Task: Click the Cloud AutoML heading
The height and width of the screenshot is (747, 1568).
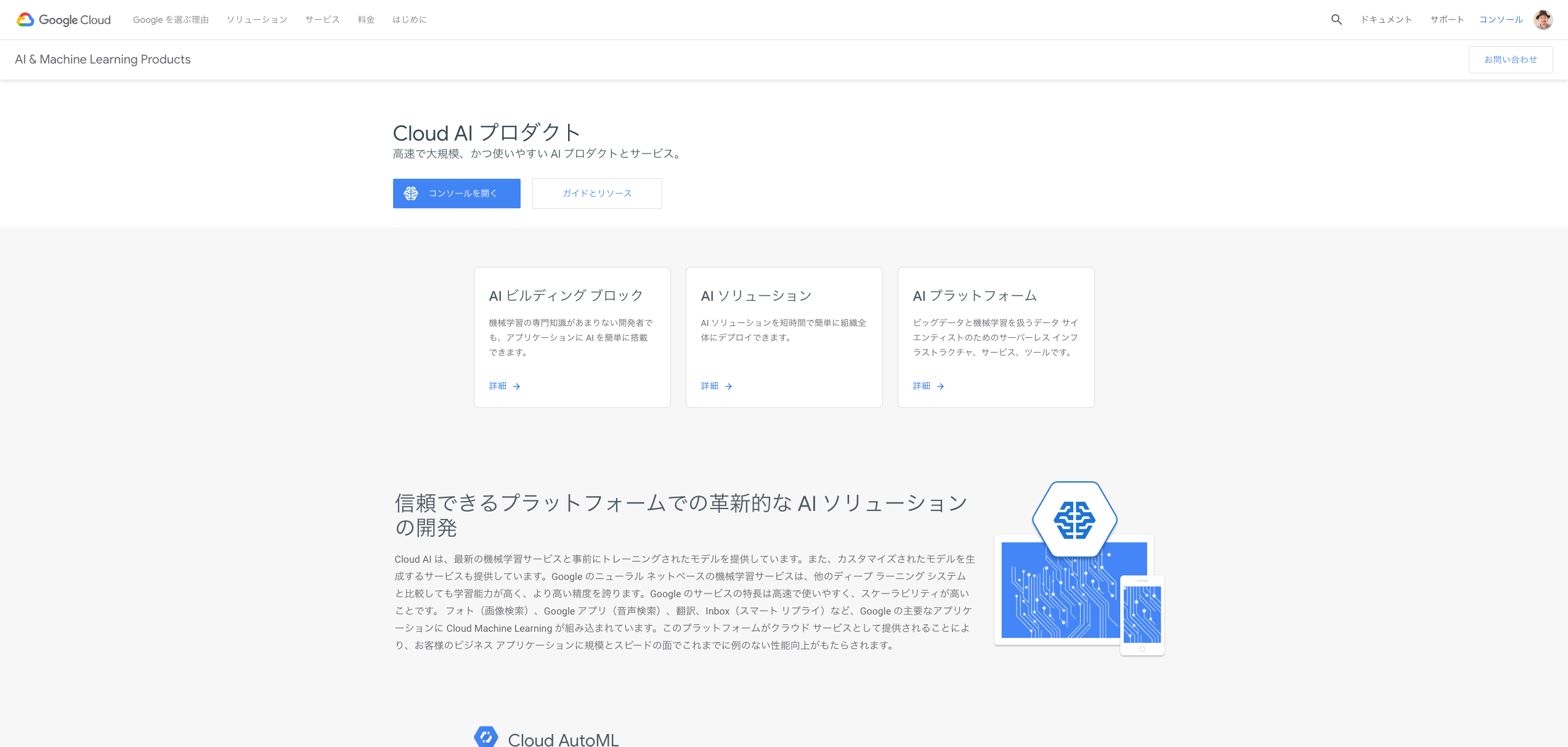Action: (x=563, y=739)
